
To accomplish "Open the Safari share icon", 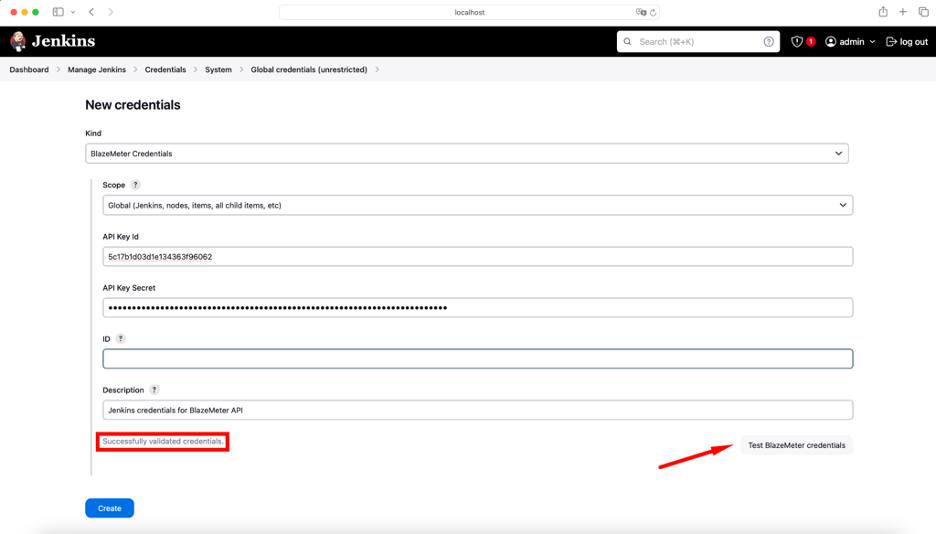I will pos(883,12).
